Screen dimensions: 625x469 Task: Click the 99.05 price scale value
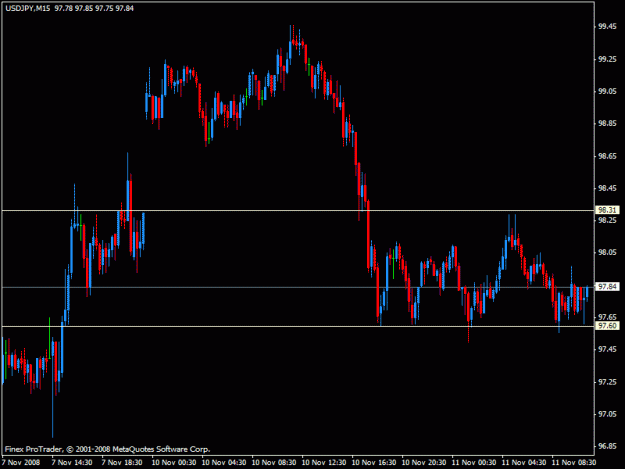point(607,91)
